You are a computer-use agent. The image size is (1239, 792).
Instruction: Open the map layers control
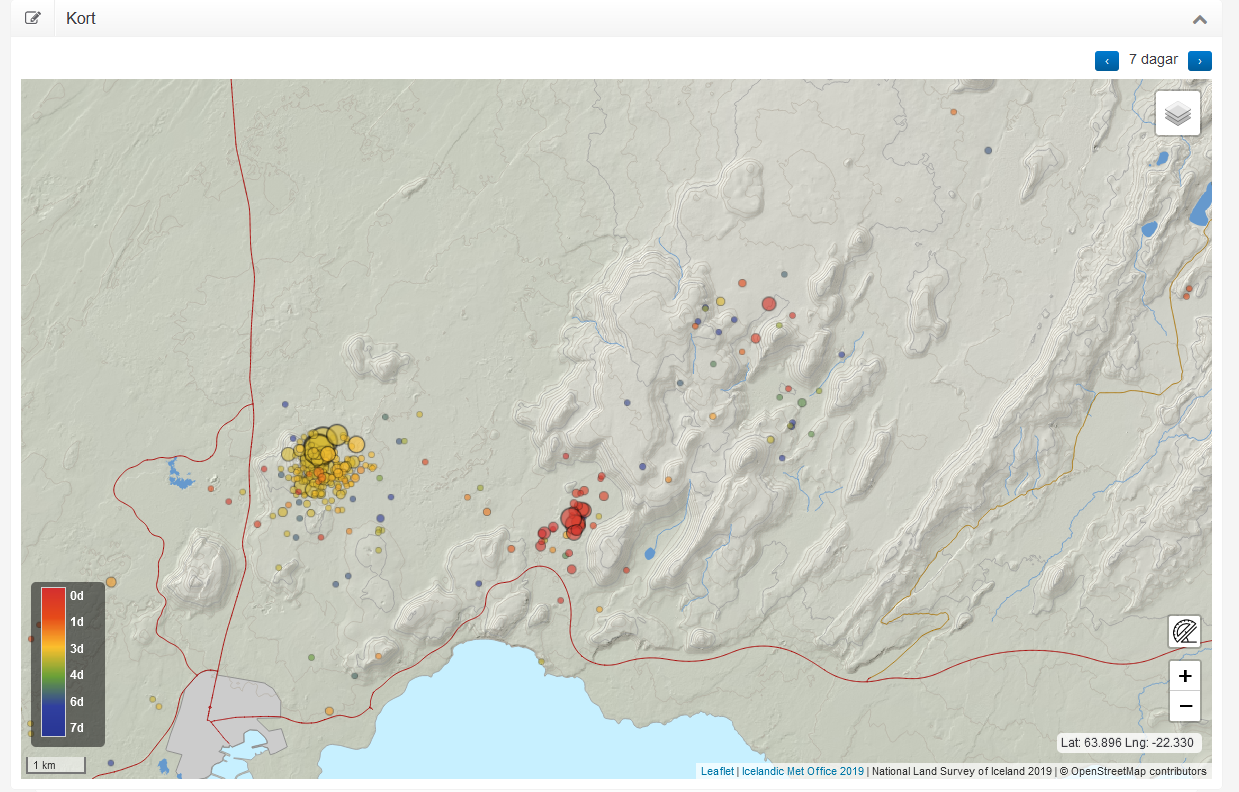[x=1178, y=113]
